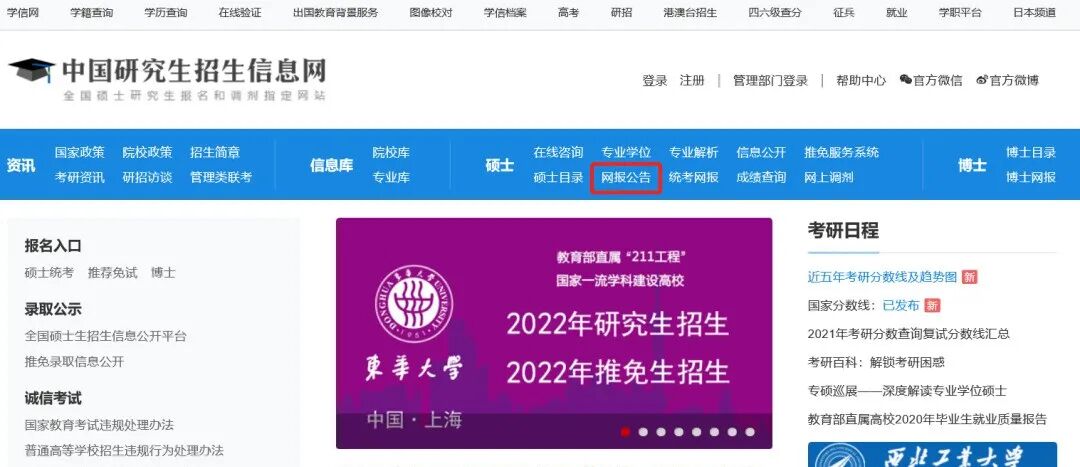Click the 西北工业大学 banner thumbnail
This screenshot has height=467, width=1080.
click(932, 455)
